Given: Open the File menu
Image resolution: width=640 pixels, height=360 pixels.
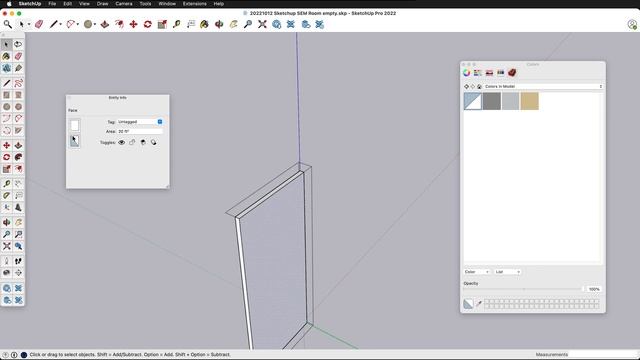Looking at the screenshot, I should (52, 4).
